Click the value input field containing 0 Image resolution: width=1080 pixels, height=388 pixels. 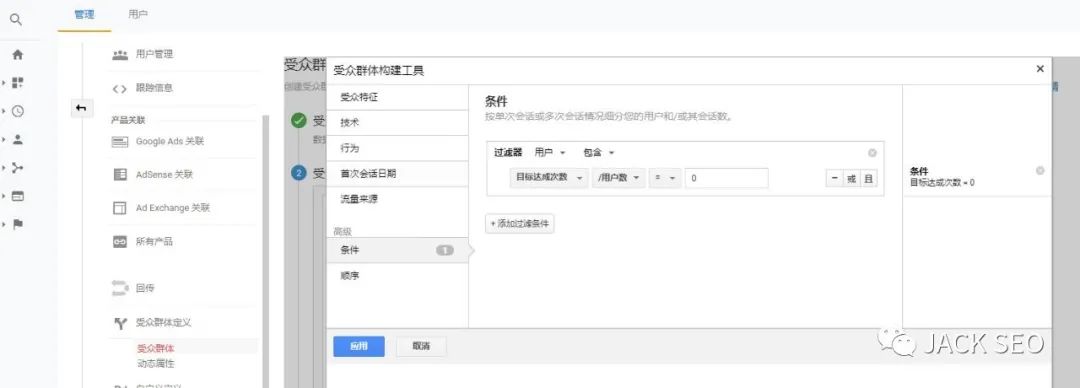pyautogui.click(x=727, y=178)
